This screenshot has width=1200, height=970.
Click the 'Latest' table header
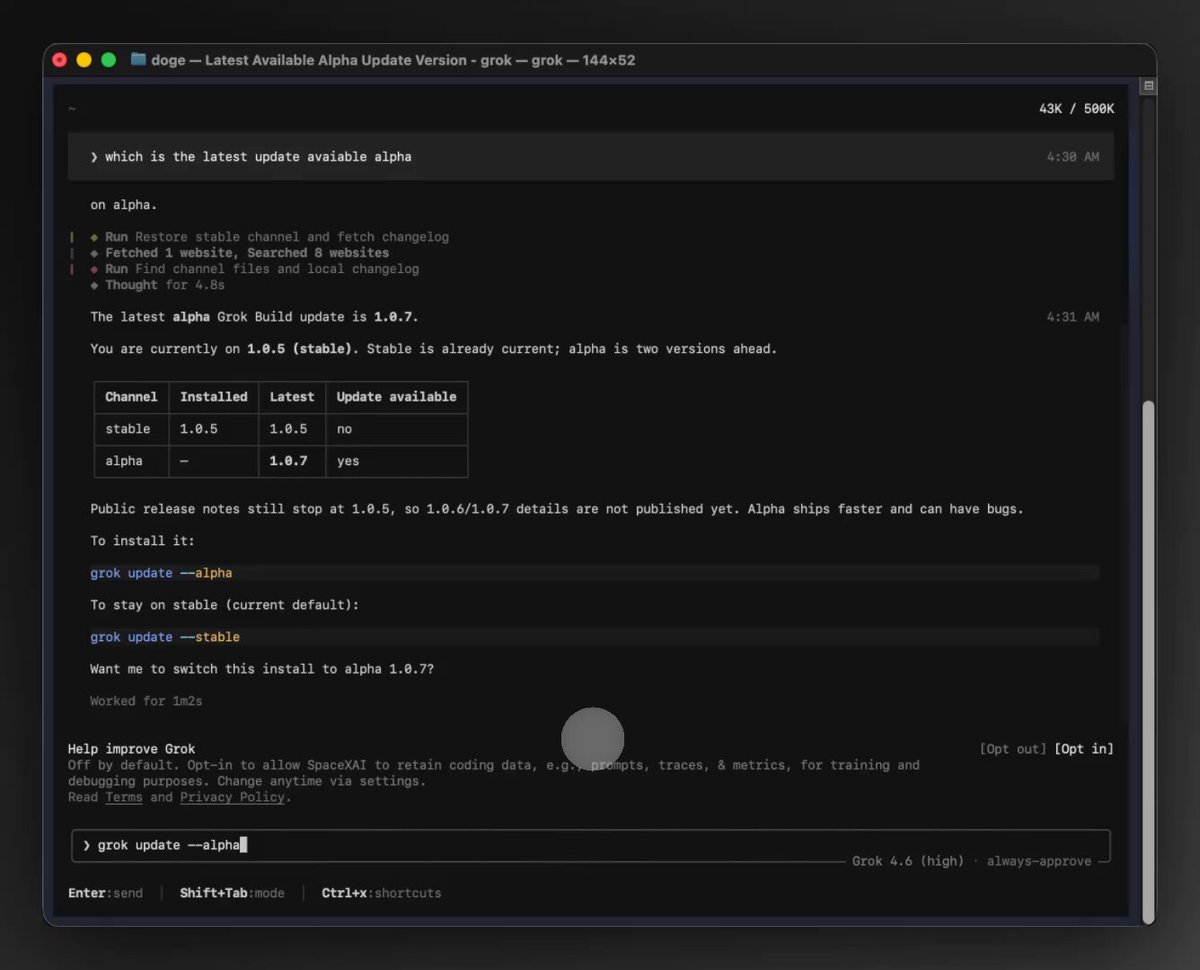click(292, 397)
